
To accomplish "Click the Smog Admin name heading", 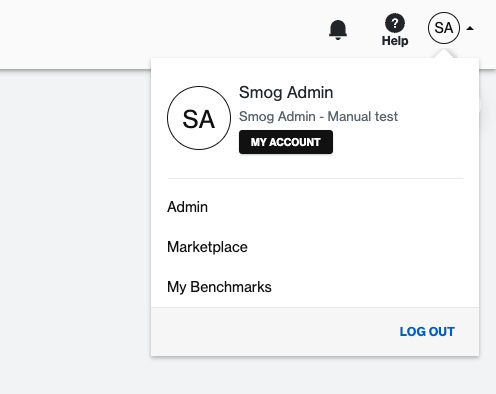I will pyautogui.click(x=286, y=92).
